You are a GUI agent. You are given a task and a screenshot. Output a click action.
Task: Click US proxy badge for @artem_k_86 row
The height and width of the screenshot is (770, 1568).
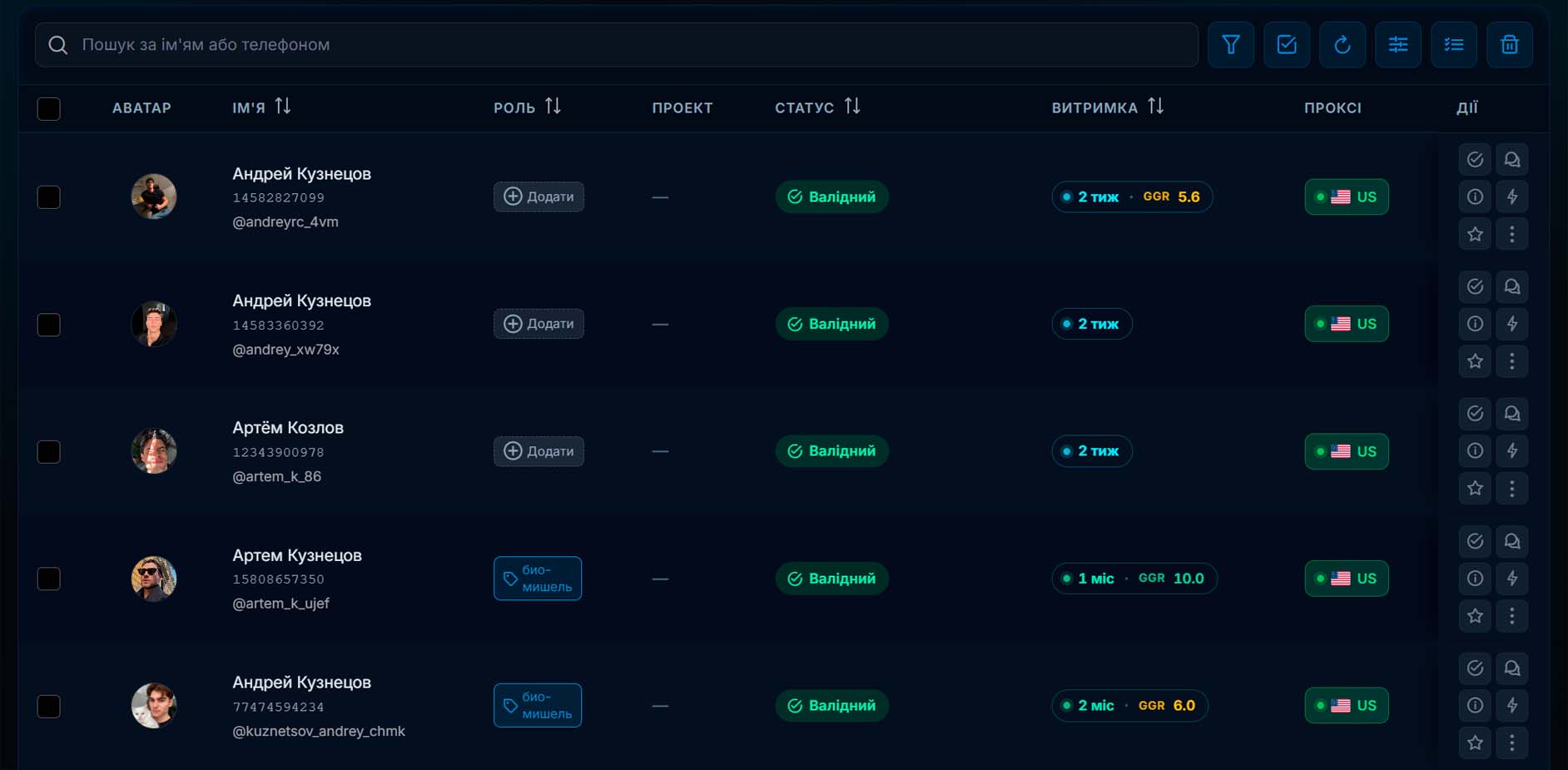(x=1347, y=451)
